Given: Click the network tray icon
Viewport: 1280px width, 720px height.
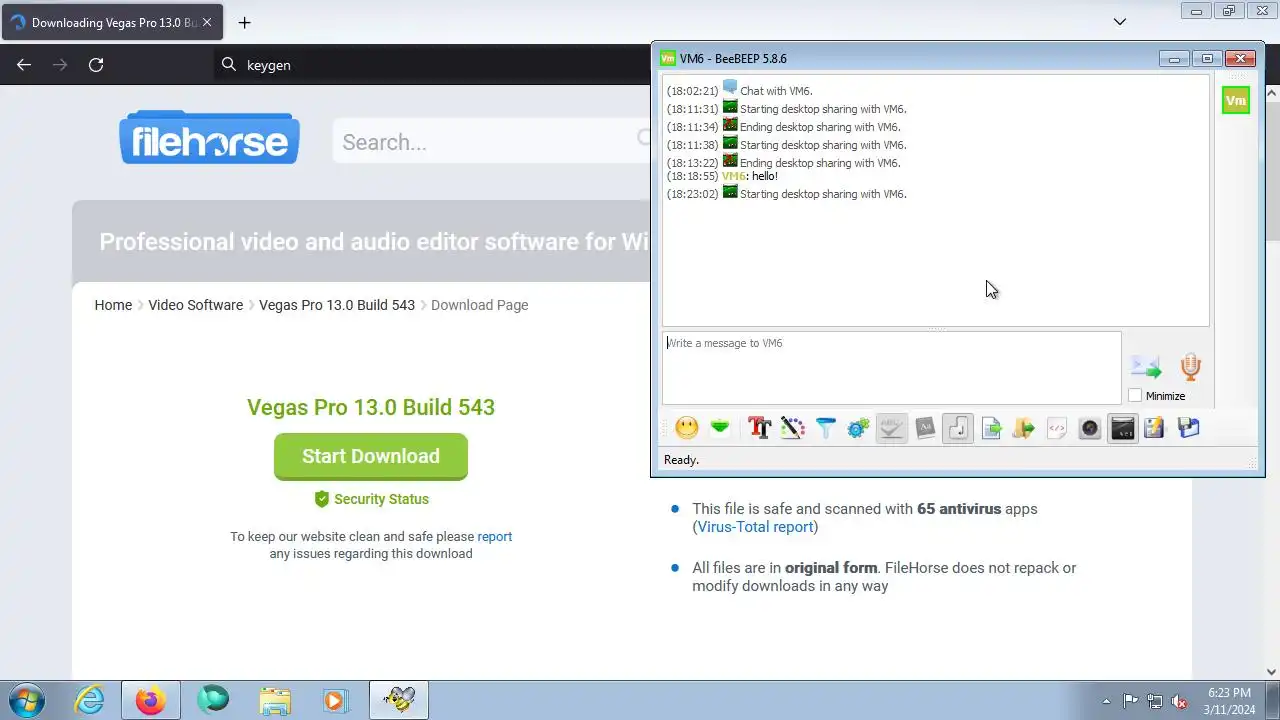Looking at the screenshot, I should (x=1155, y=701).
